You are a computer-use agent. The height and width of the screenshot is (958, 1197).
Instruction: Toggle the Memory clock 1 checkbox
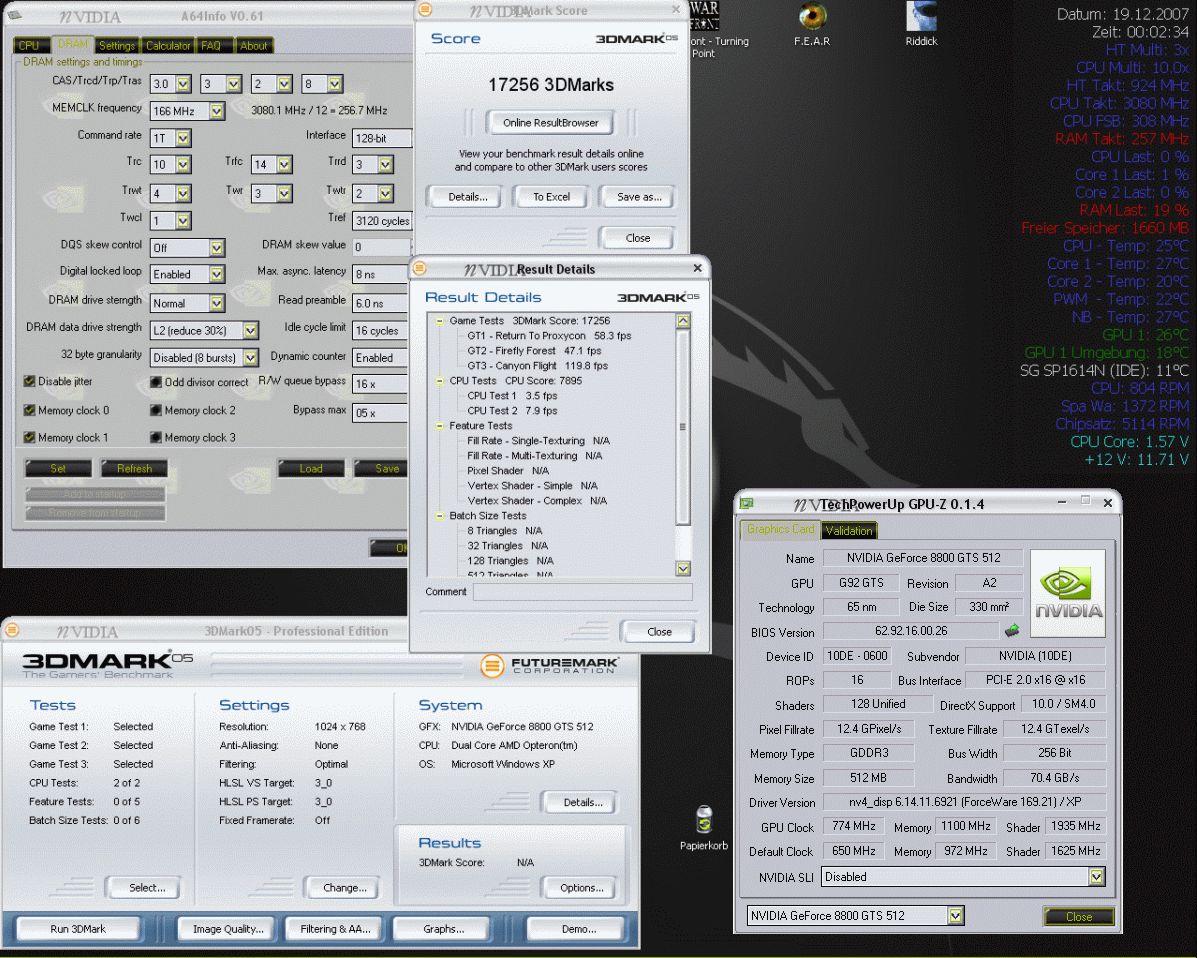[30, 437]
